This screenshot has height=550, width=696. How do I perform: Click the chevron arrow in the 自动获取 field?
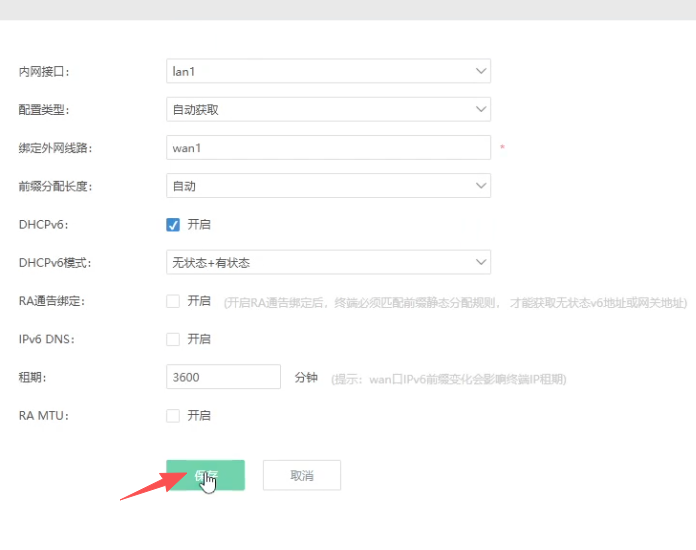[481, 109]
